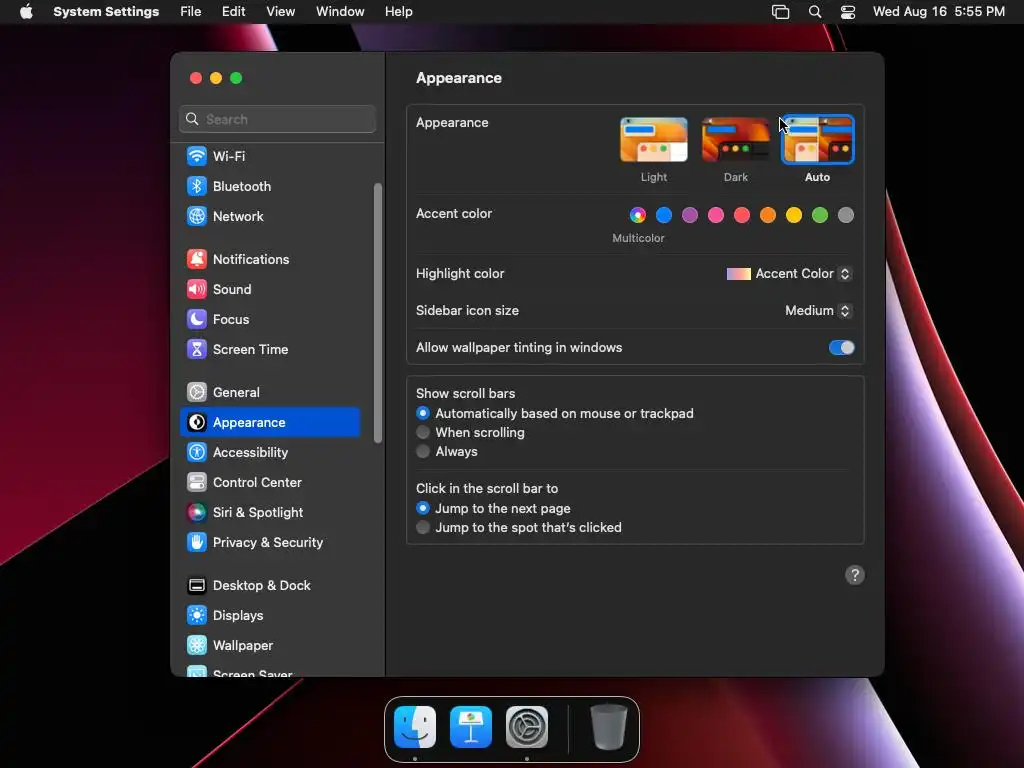Viewport: 1024px width, 768px height.
Task: Select Desktop & Dock settings
Action: tap(269, 586)
